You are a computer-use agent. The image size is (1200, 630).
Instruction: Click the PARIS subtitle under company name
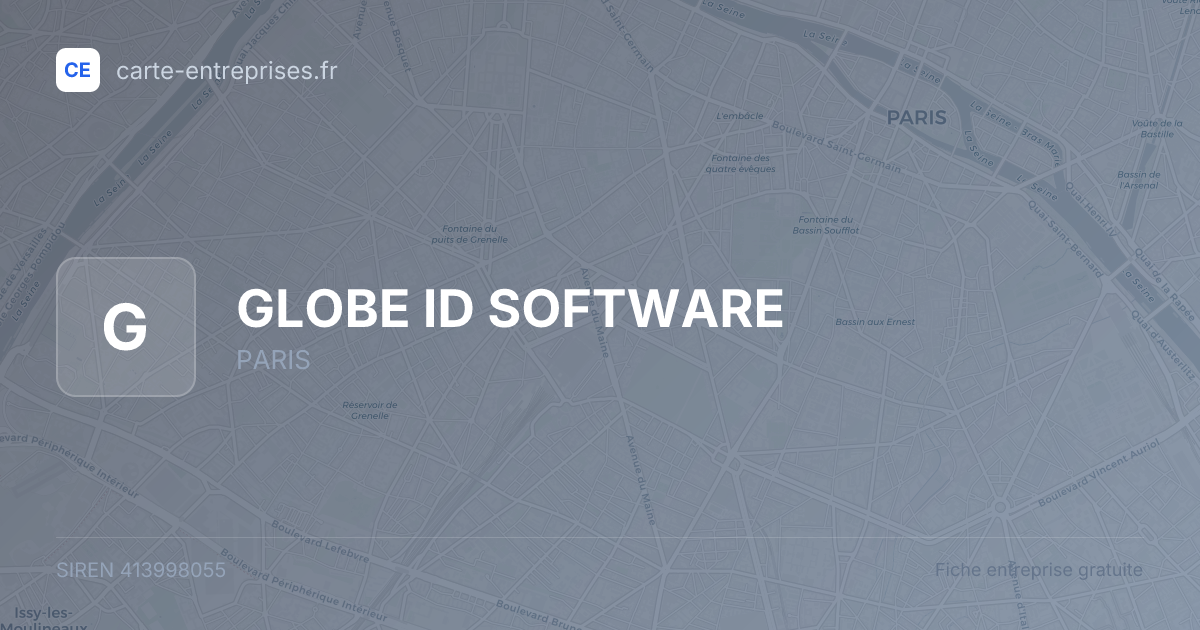[273, 360]
